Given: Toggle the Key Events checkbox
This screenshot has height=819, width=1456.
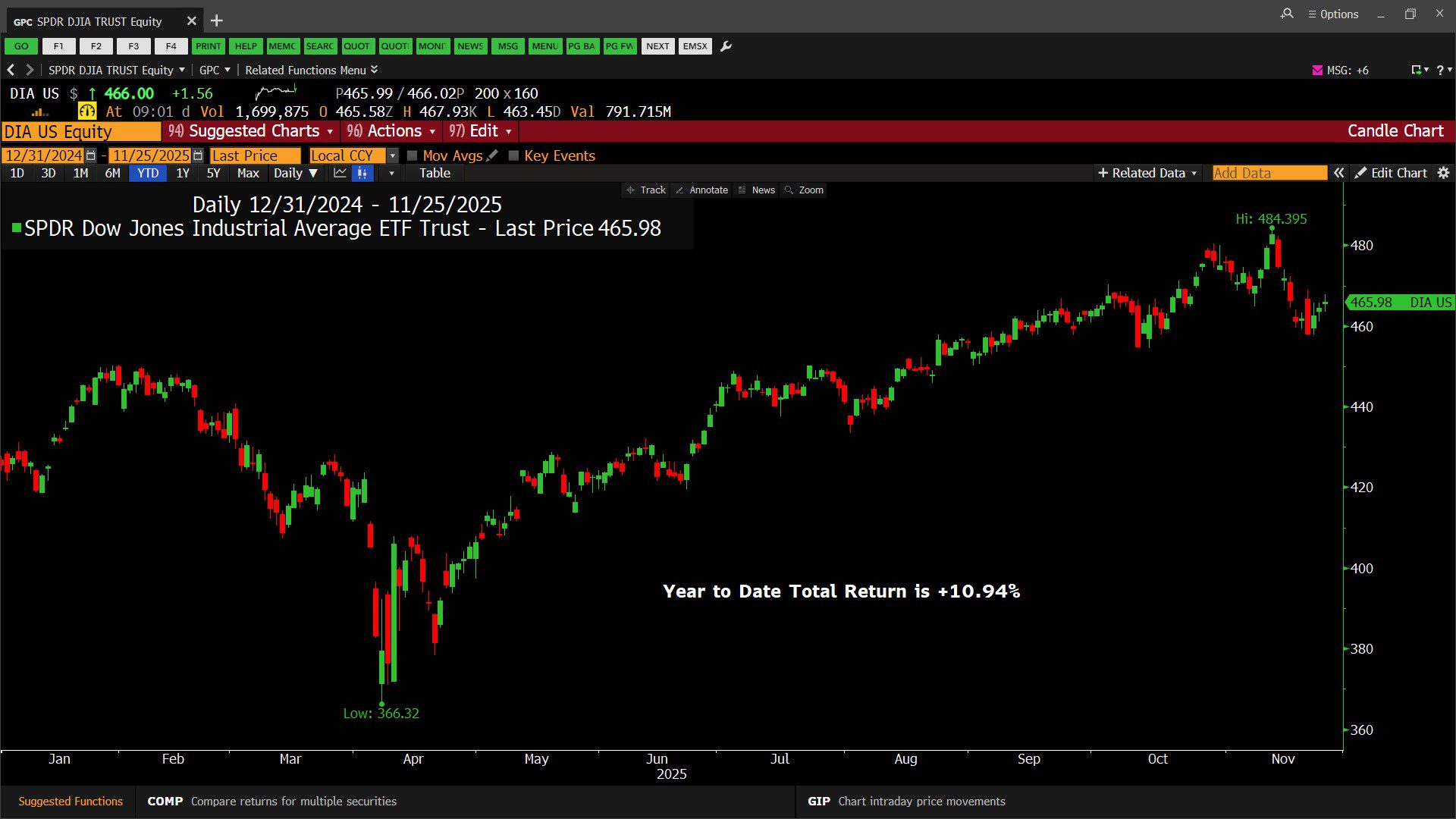Looking at the screenshot, I should pos(513,155).
